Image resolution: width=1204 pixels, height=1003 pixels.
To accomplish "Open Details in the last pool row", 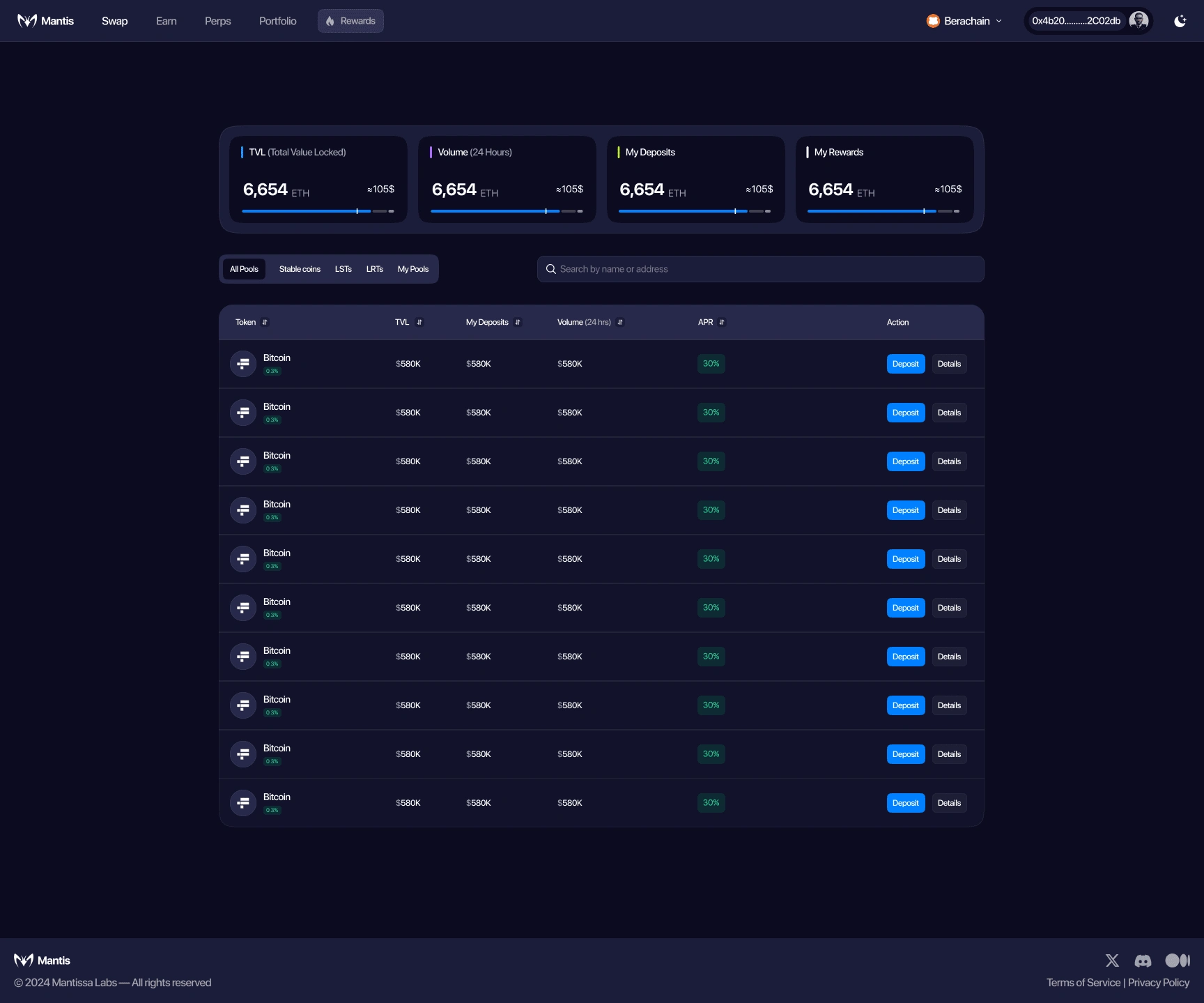I will point(949,803).
